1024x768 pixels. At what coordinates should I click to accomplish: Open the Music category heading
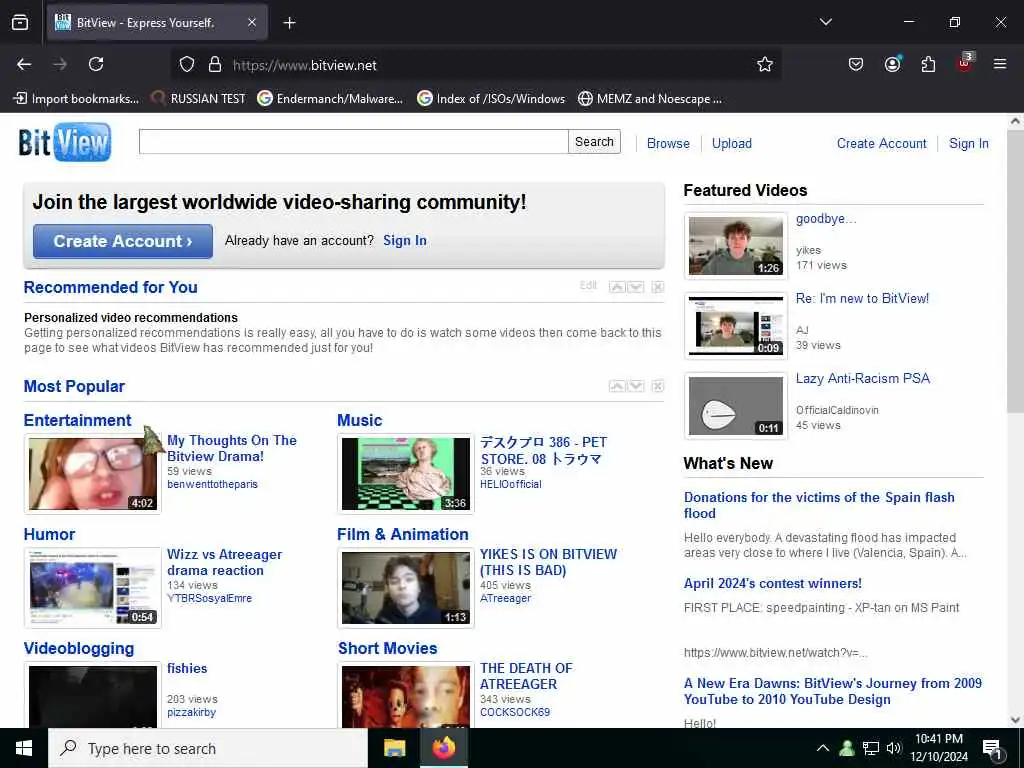360,420
